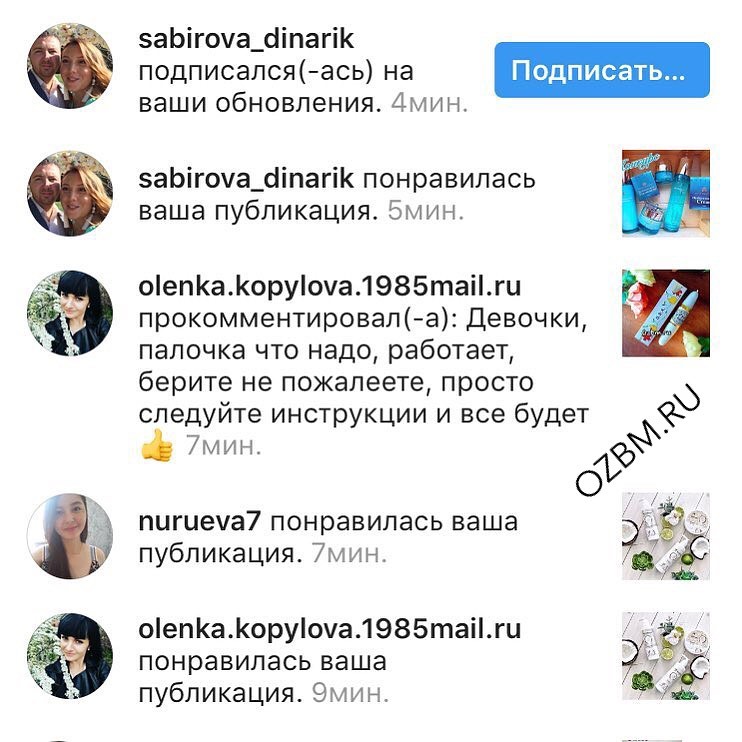This screenshot has height=742, width=742.
Task: Open sabirova_dinarik avatar in the 5мин like notification
Action: coord(70,193)
